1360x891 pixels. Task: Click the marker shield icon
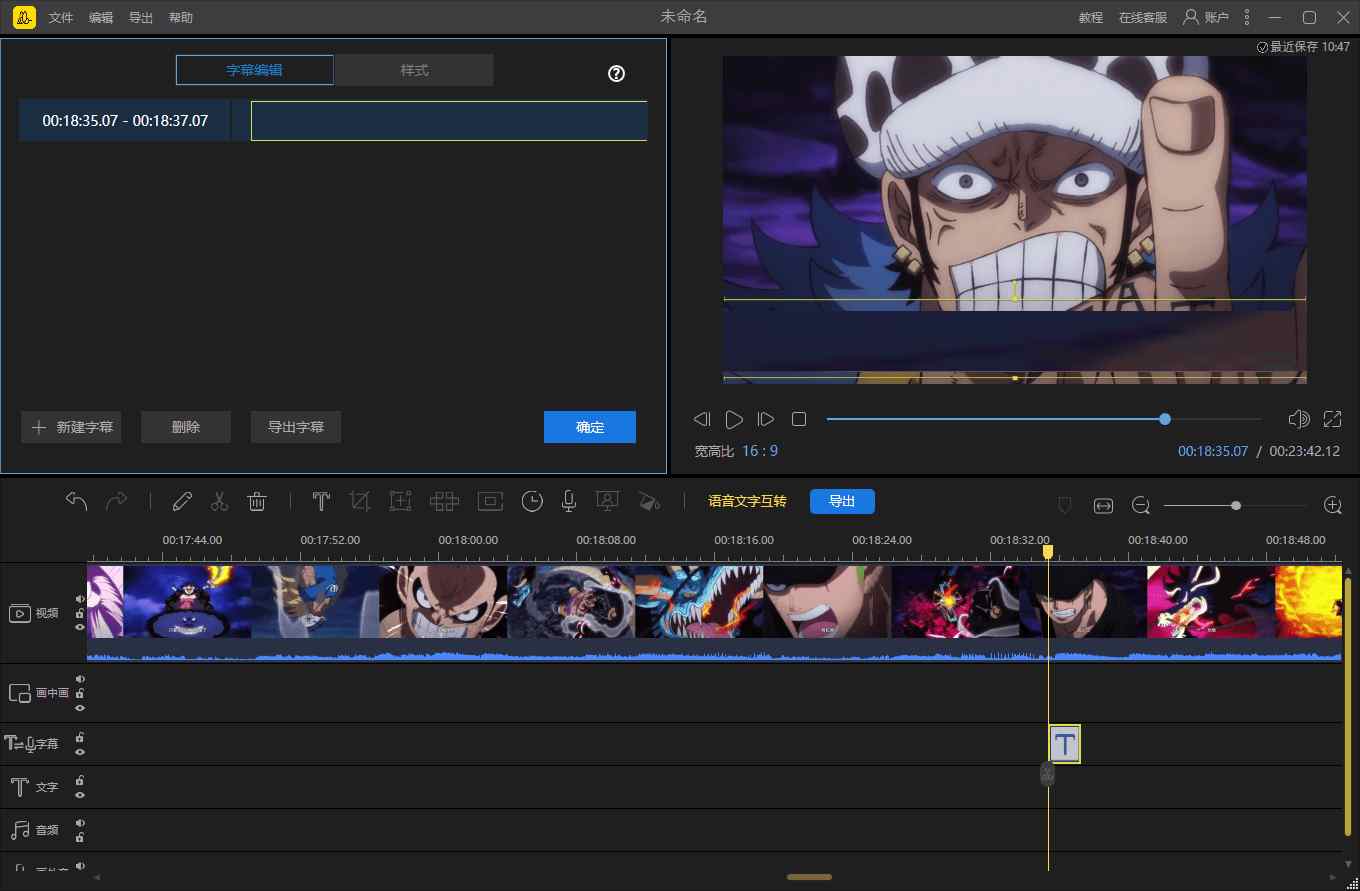(x=1065, y=506)
